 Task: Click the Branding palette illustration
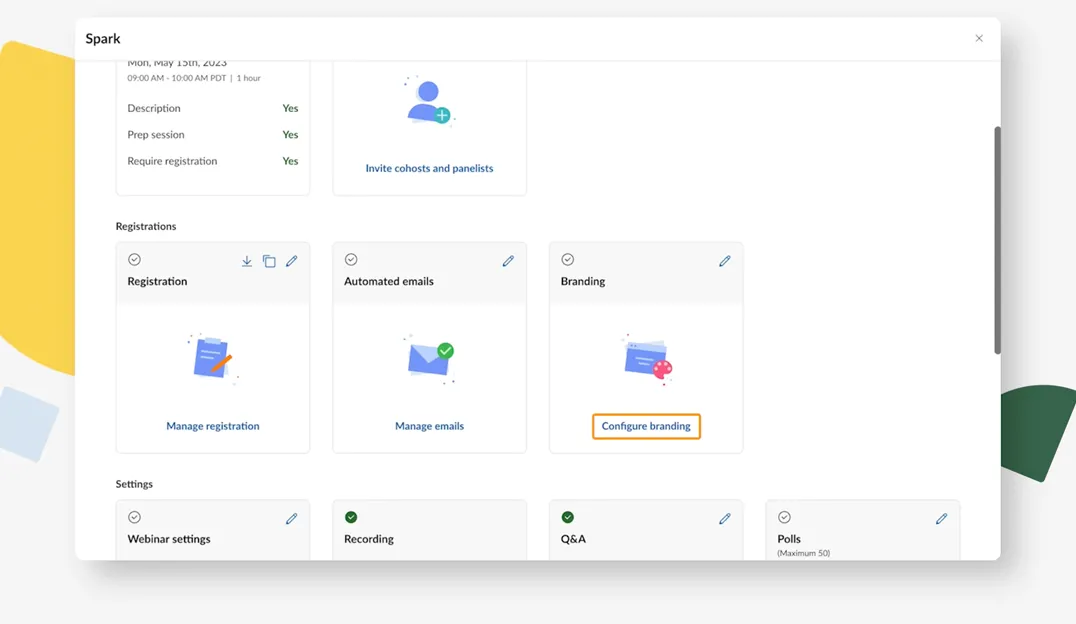(647, 358)
